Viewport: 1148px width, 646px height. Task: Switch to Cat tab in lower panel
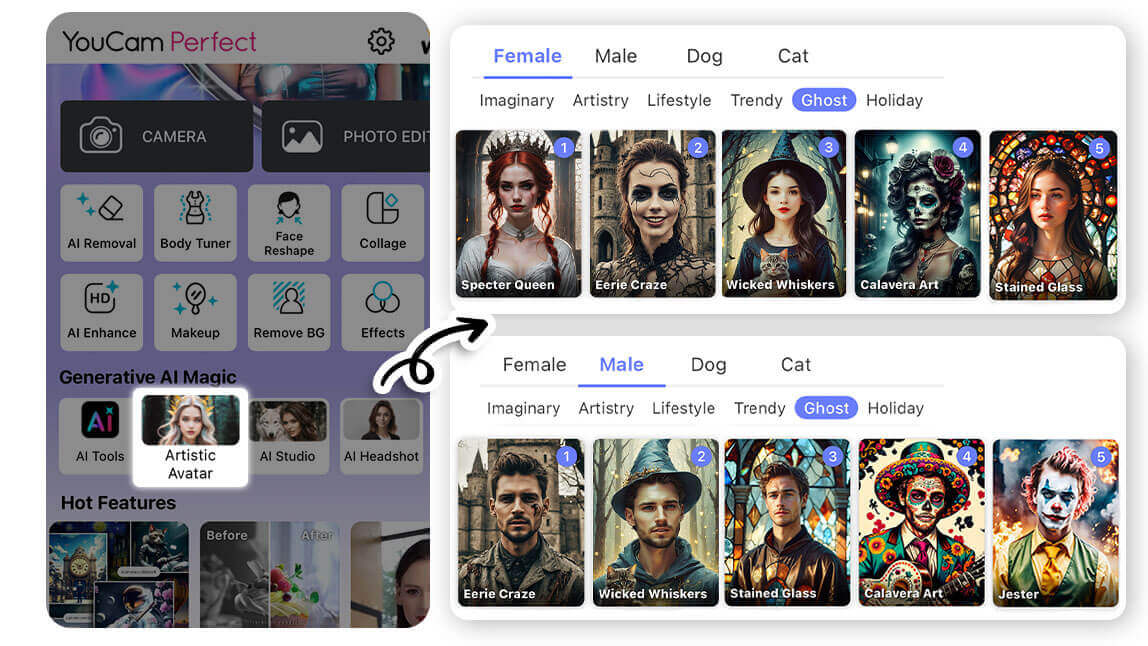796,364
